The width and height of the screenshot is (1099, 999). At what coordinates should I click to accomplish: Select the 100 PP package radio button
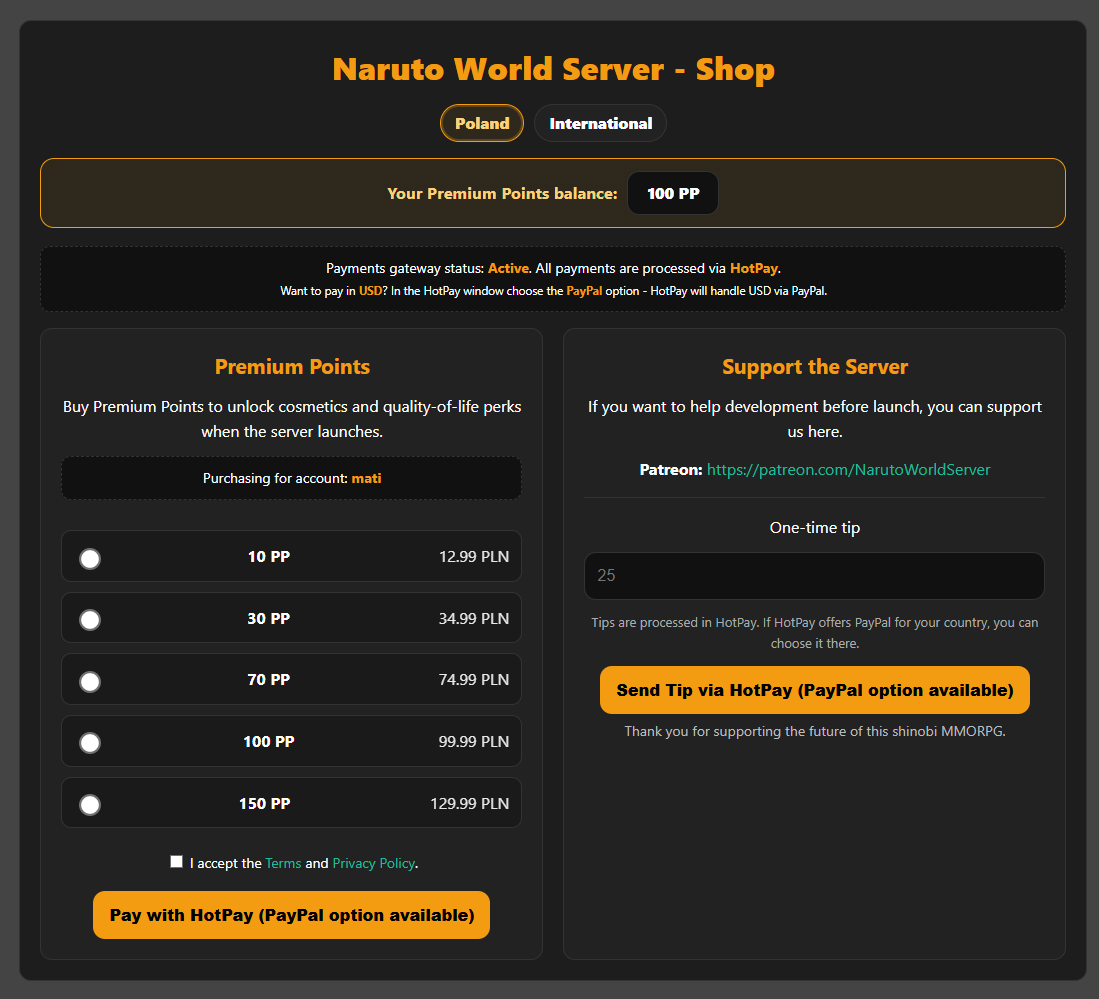pyautogui.click(x=90, y=742)
